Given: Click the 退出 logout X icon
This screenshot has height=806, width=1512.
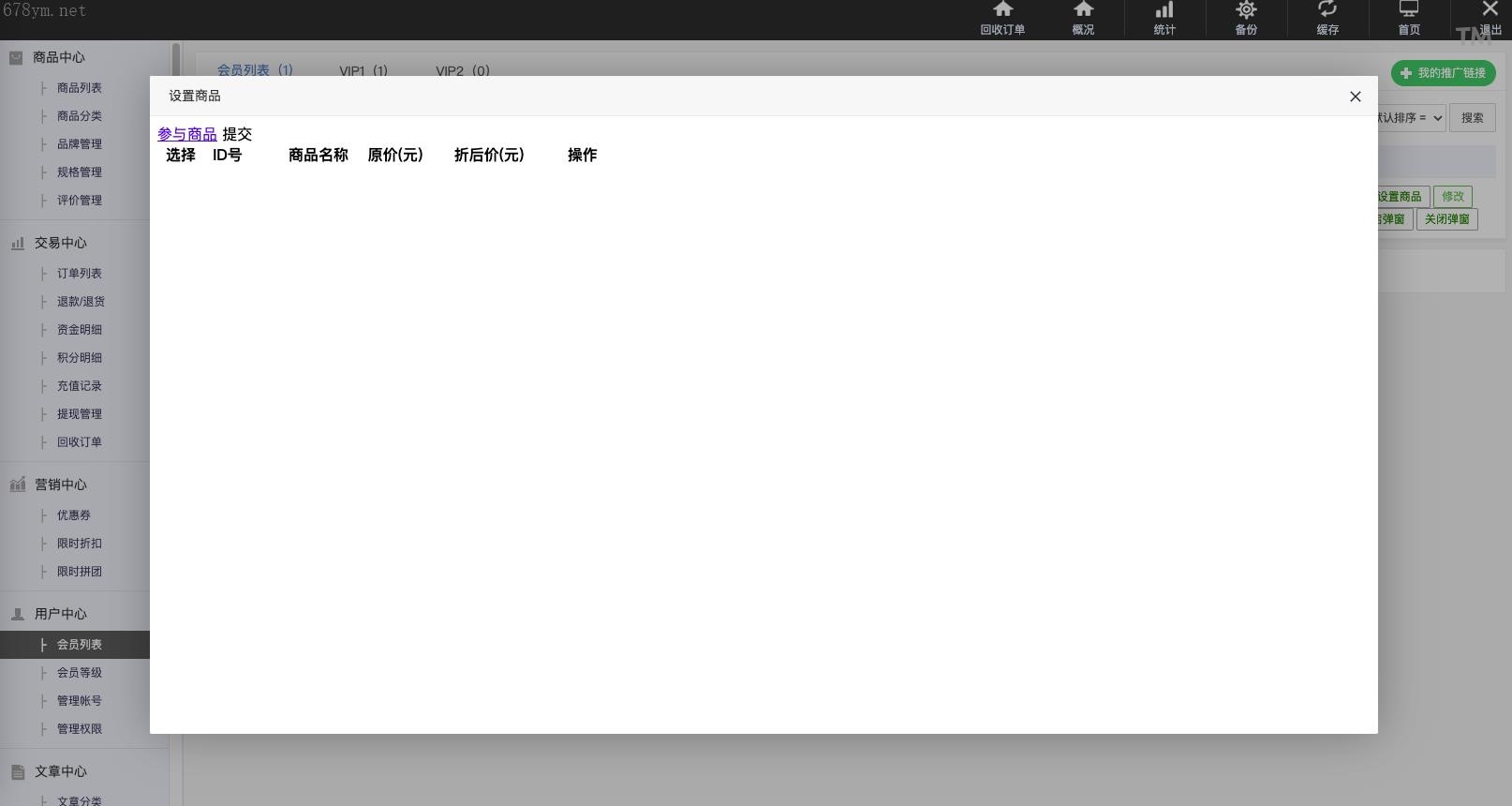Looking at the screenshot, I should 1490,11.
